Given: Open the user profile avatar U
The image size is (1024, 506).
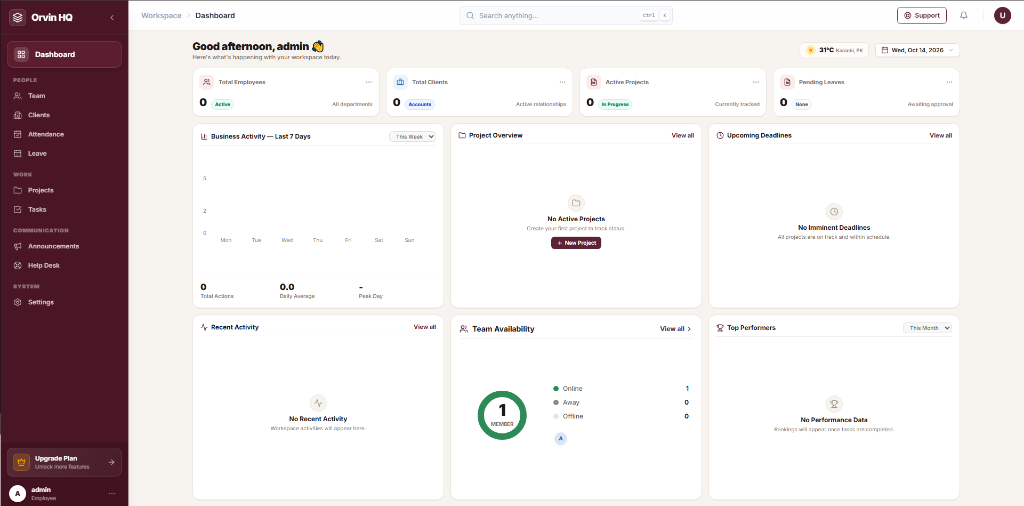Looking at the screenshot, I should (1002, 15).
